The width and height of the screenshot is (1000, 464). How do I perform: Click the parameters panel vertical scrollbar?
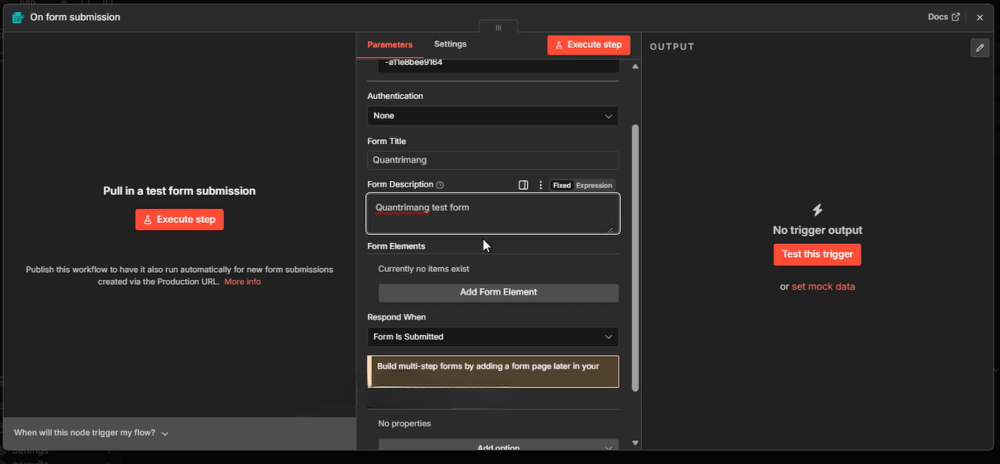(x=635, y=257)
